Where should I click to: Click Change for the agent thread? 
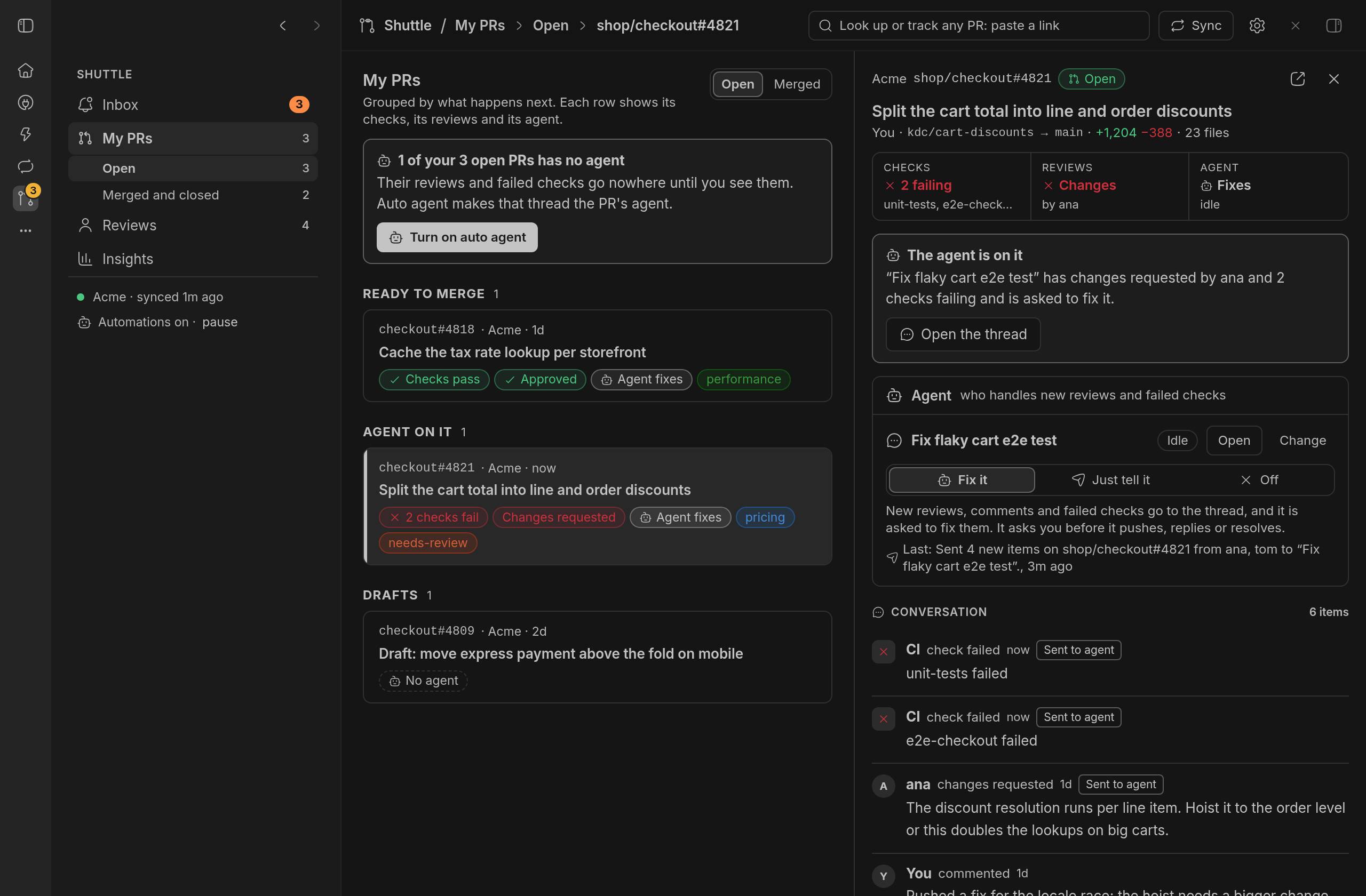pos(1303,440)
